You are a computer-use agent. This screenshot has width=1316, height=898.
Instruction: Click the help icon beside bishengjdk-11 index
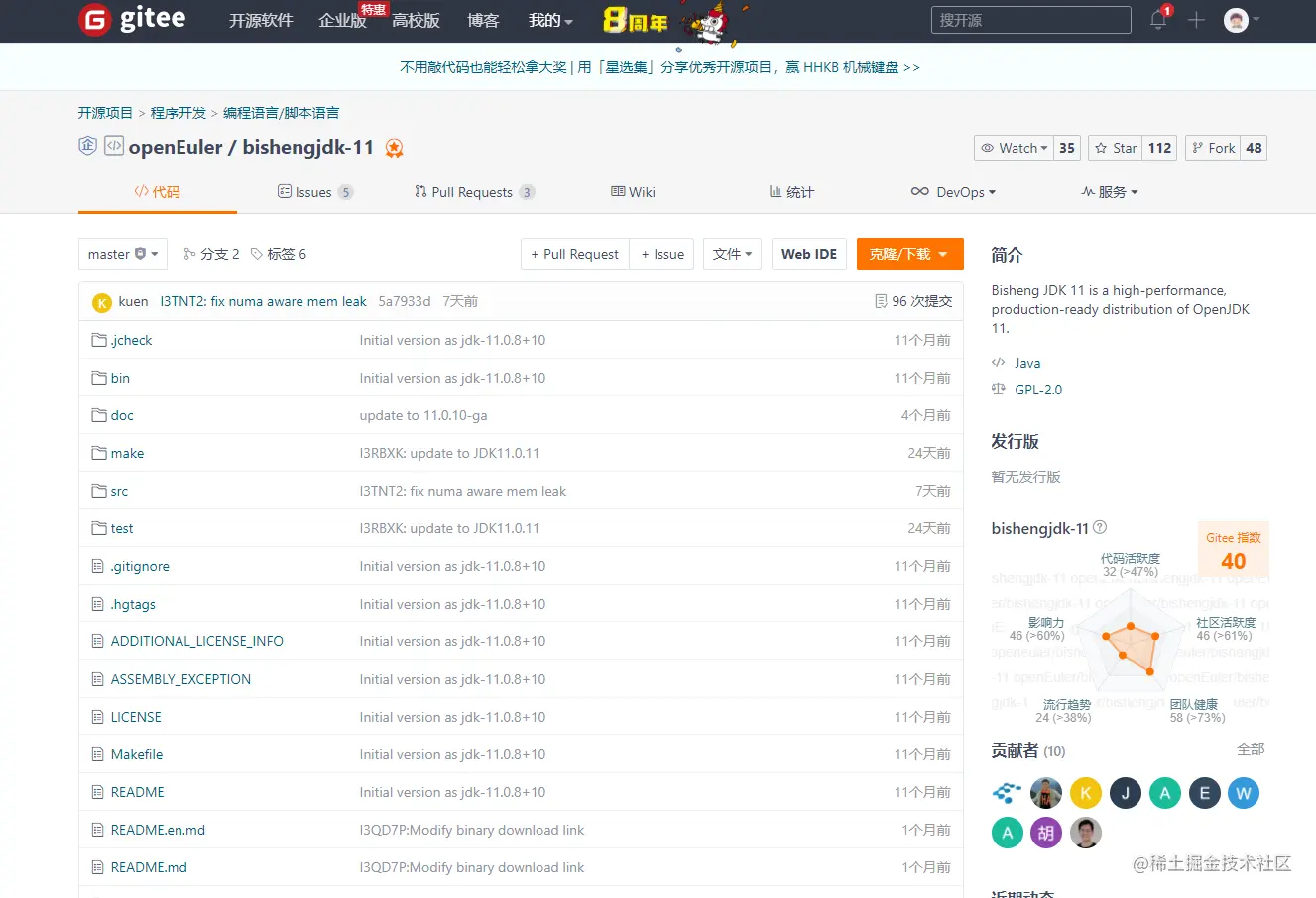tap(1100, 528)
